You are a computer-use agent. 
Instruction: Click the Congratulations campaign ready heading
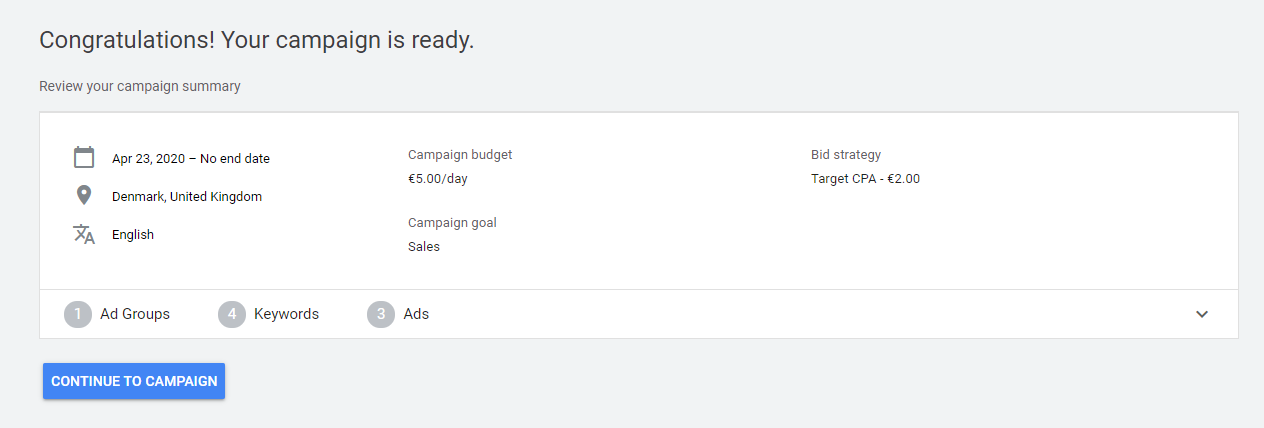tap(256, 41)
